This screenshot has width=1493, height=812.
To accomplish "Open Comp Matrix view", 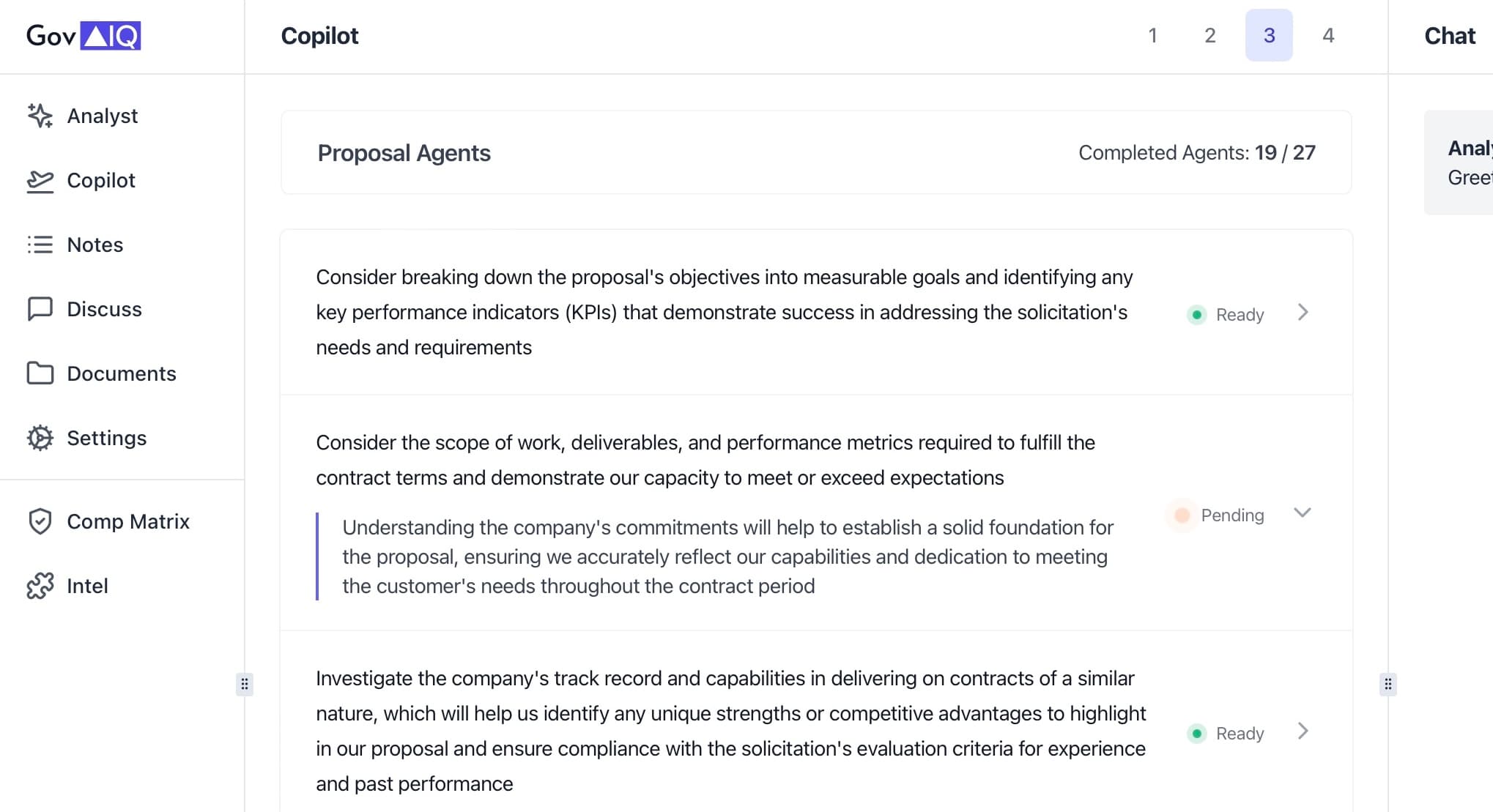I will [127, 521].
